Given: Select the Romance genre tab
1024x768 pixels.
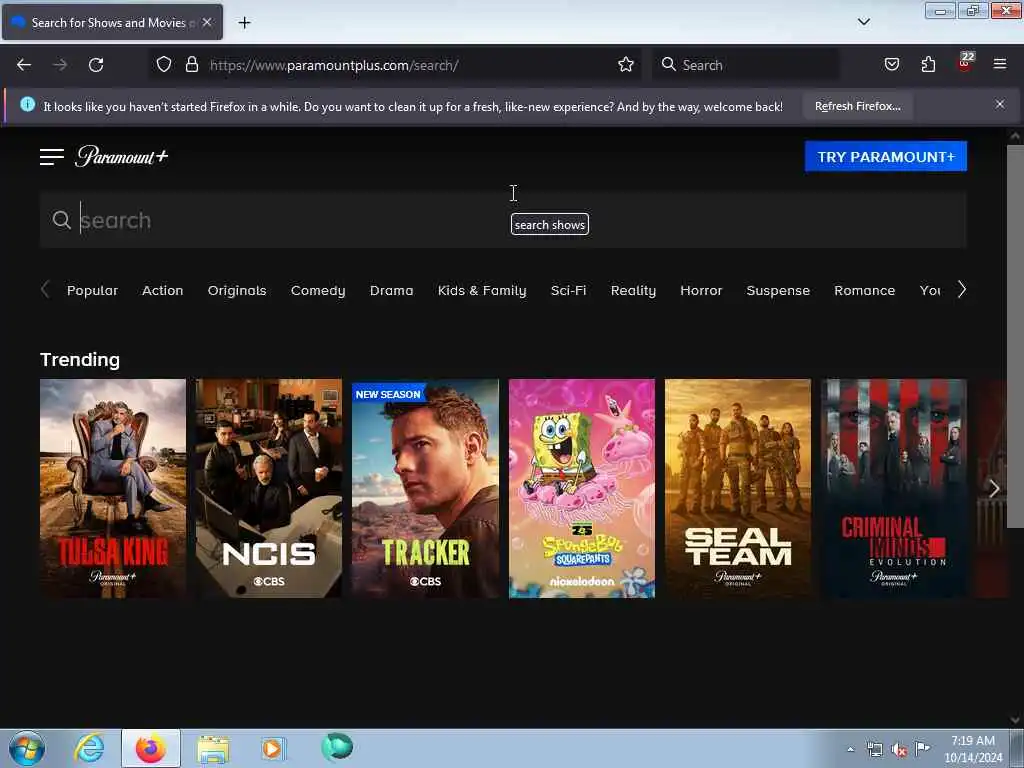Looking at the screenshot, I should pyautogui.click(x=864, y=291).
